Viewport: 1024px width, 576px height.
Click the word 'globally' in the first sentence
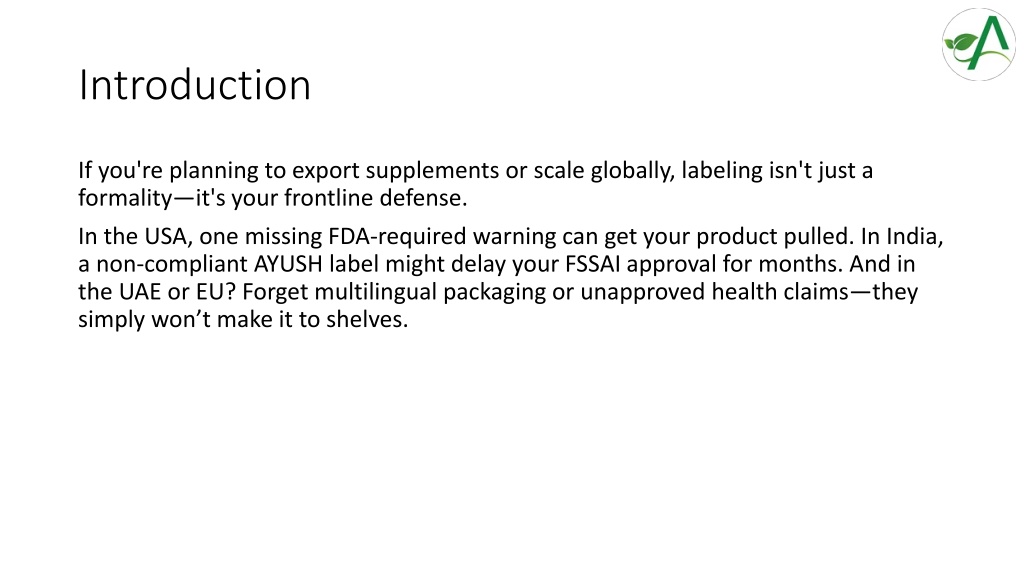(632, 170)
